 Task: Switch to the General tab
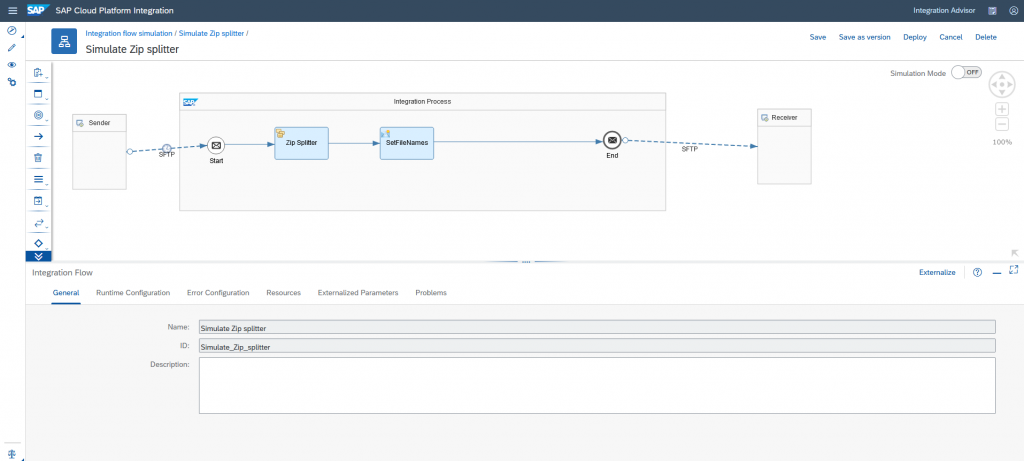(66, 293)
